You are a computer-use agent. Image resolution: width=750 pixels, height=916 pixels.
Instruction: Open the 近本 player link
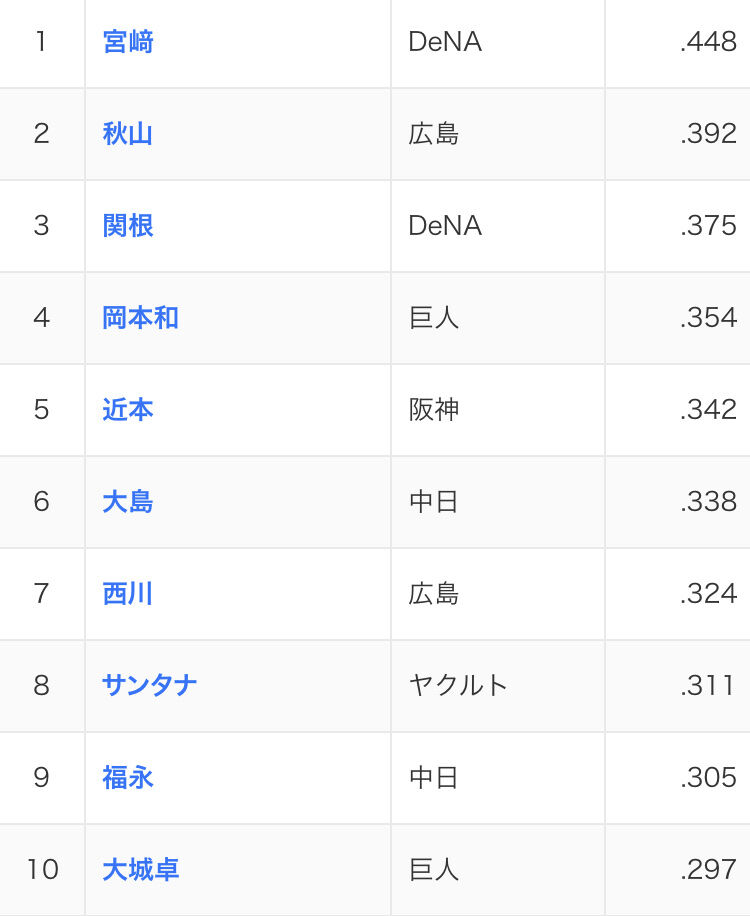[x=128, y=410]
